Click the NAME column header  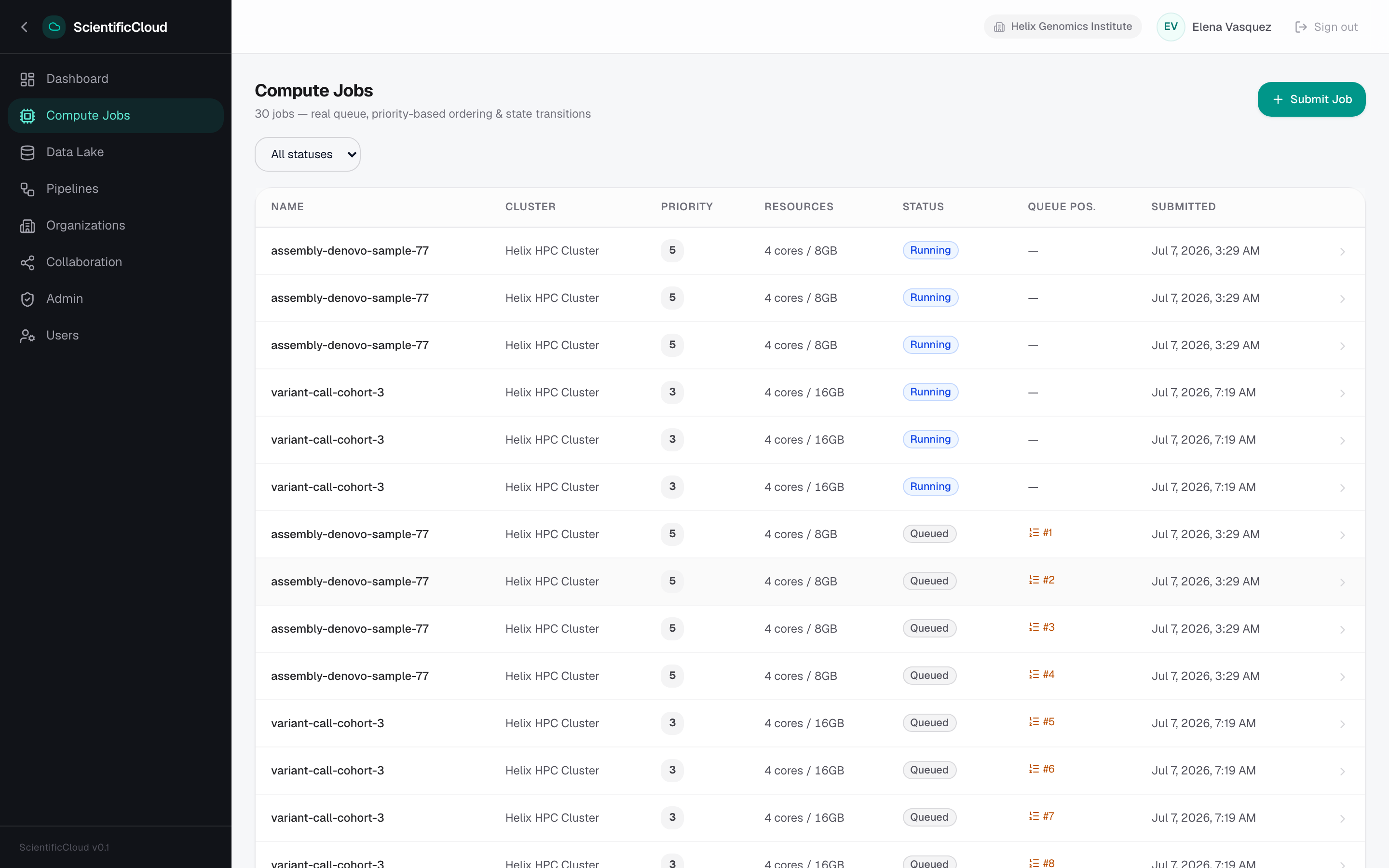[x=287, y=207]
